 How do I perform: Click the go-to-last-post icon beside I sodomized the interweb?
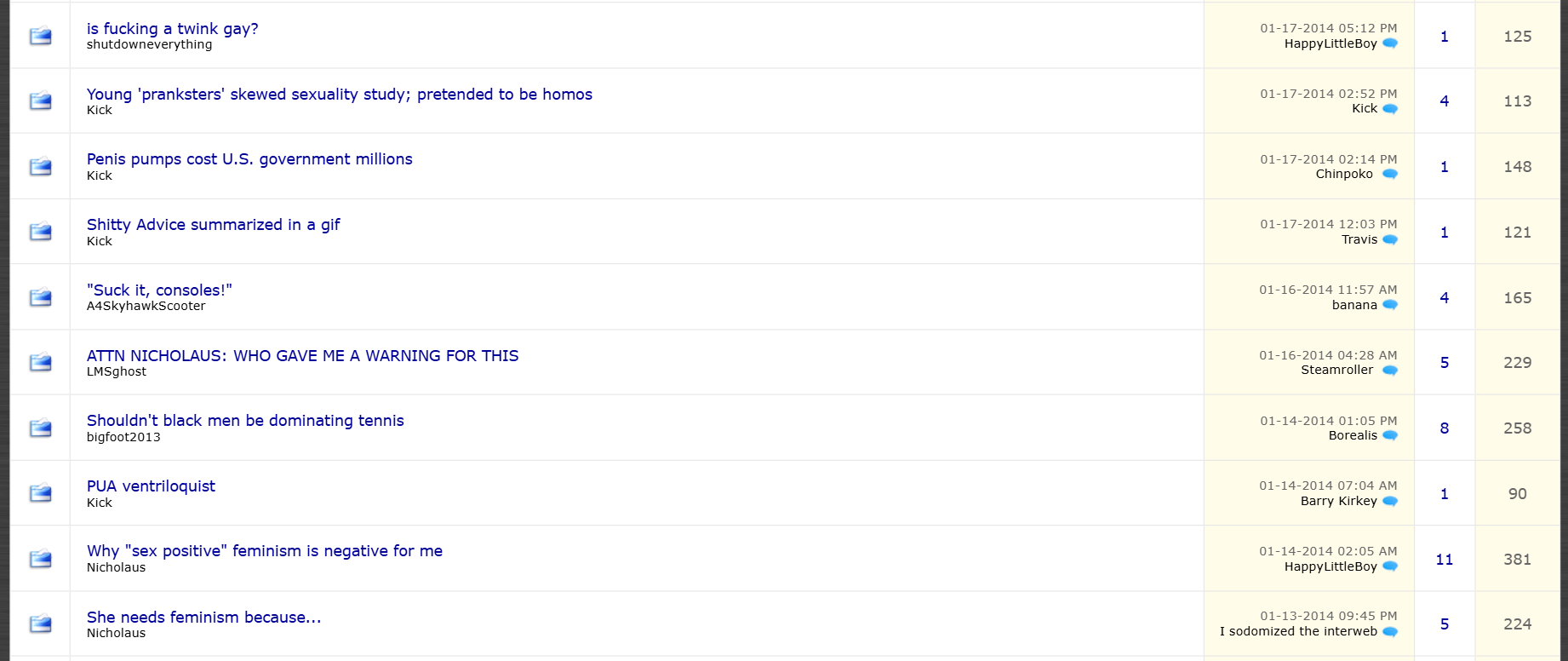tap(1390, 632)
